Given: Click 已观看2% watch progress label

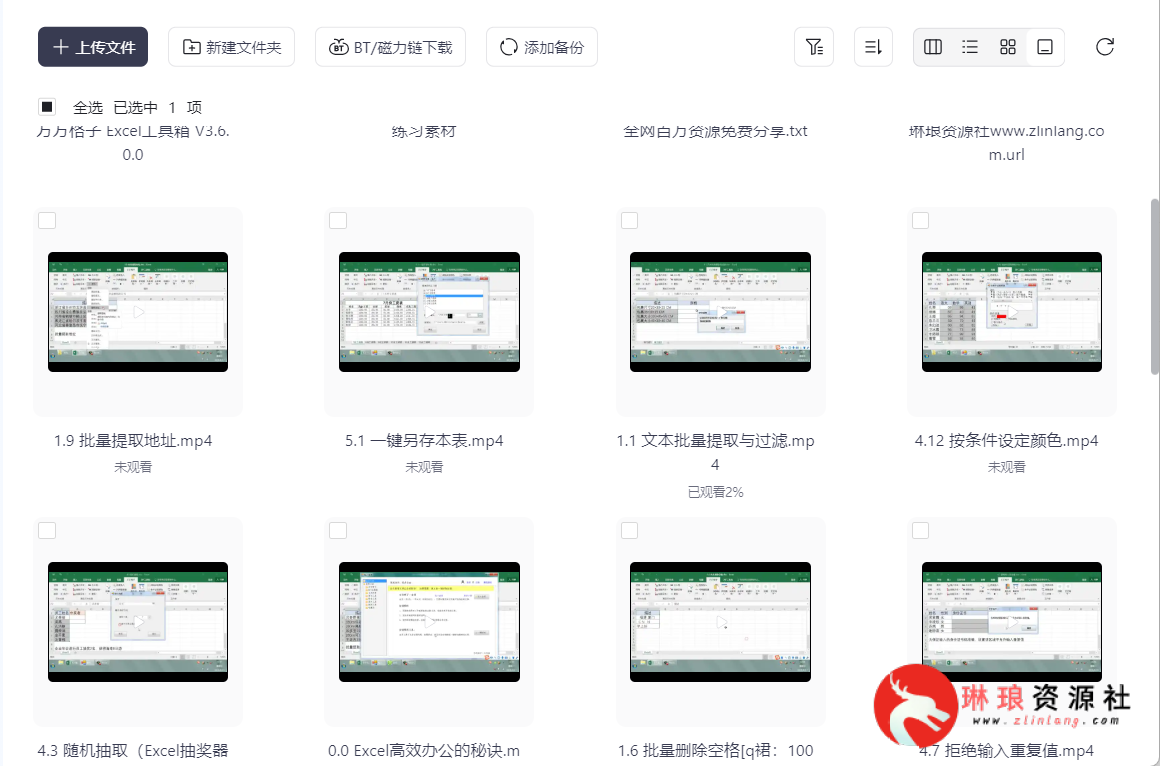Looking at the screenshot, I should 715,492.
